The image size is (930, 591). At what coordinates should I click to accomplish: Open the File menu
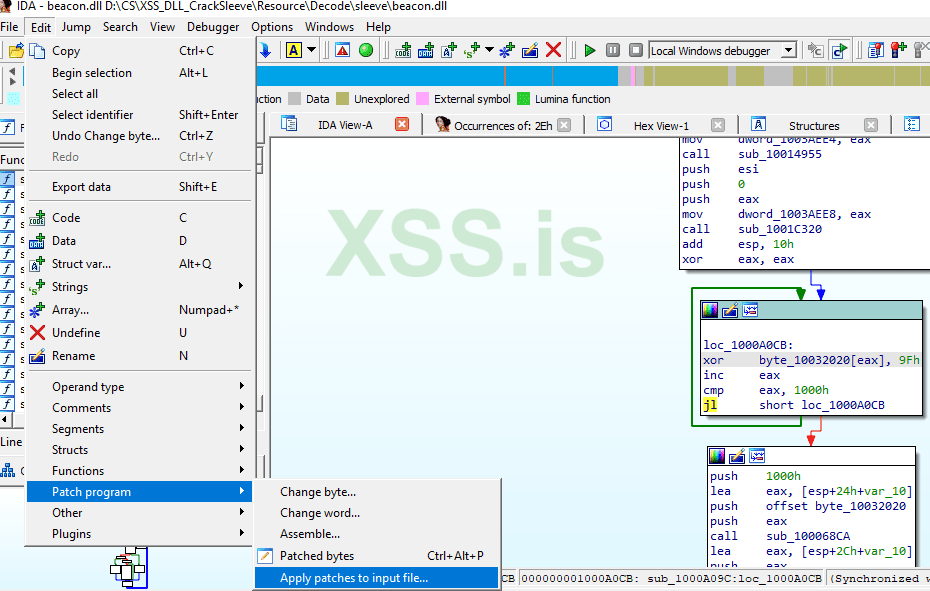9,27
